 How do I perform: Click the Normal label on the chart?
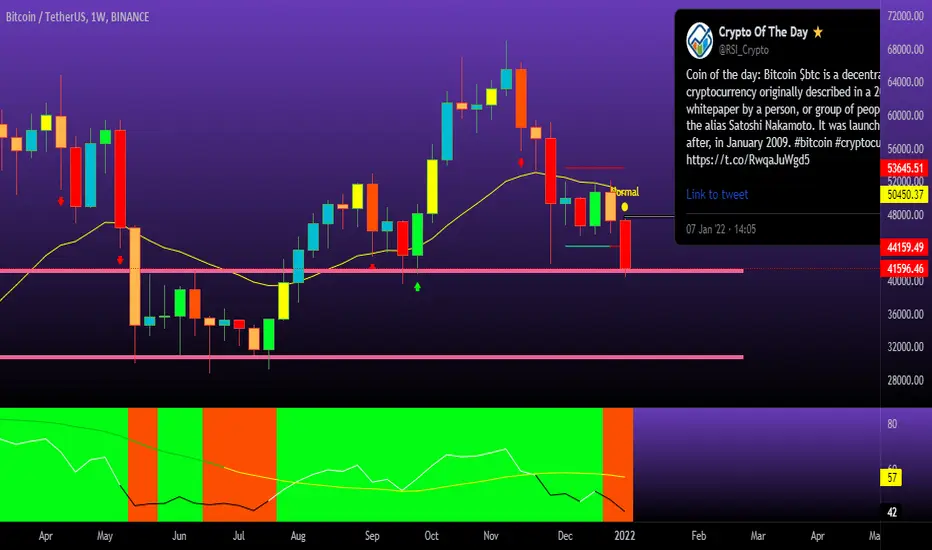tap(625, 192)
